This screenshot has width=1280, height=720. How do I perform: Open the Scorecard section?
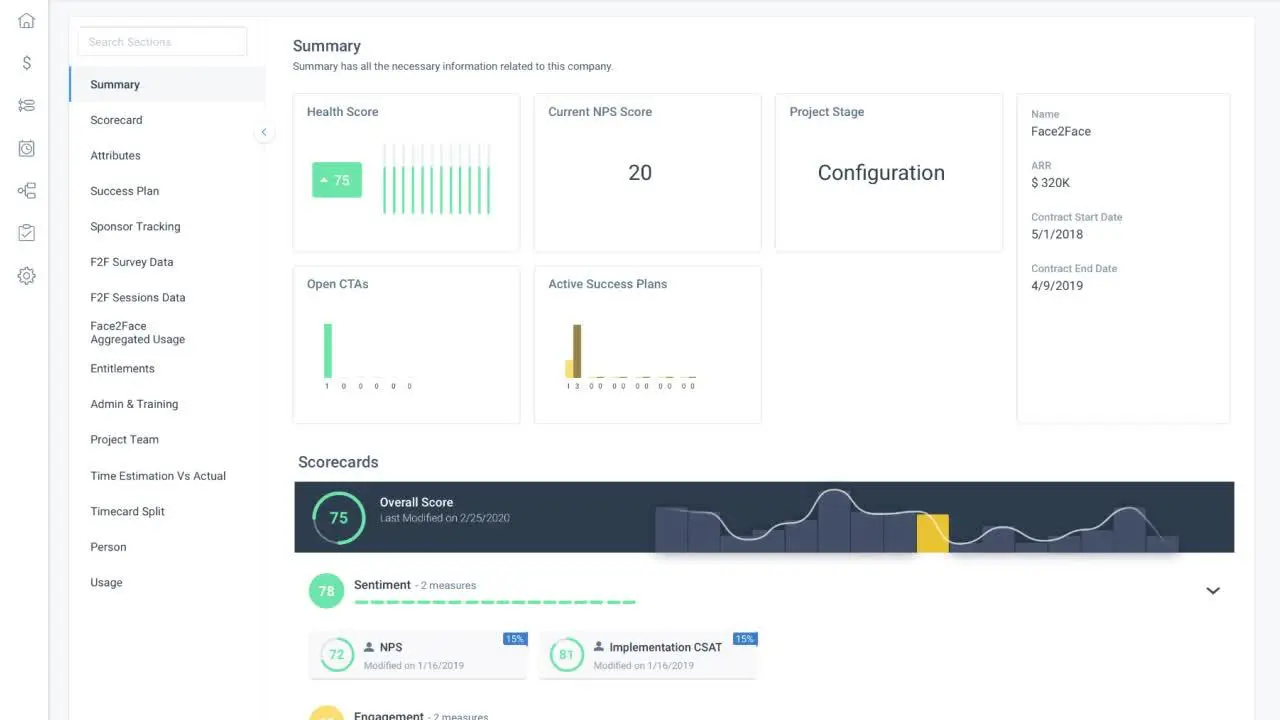click(116, 120)
